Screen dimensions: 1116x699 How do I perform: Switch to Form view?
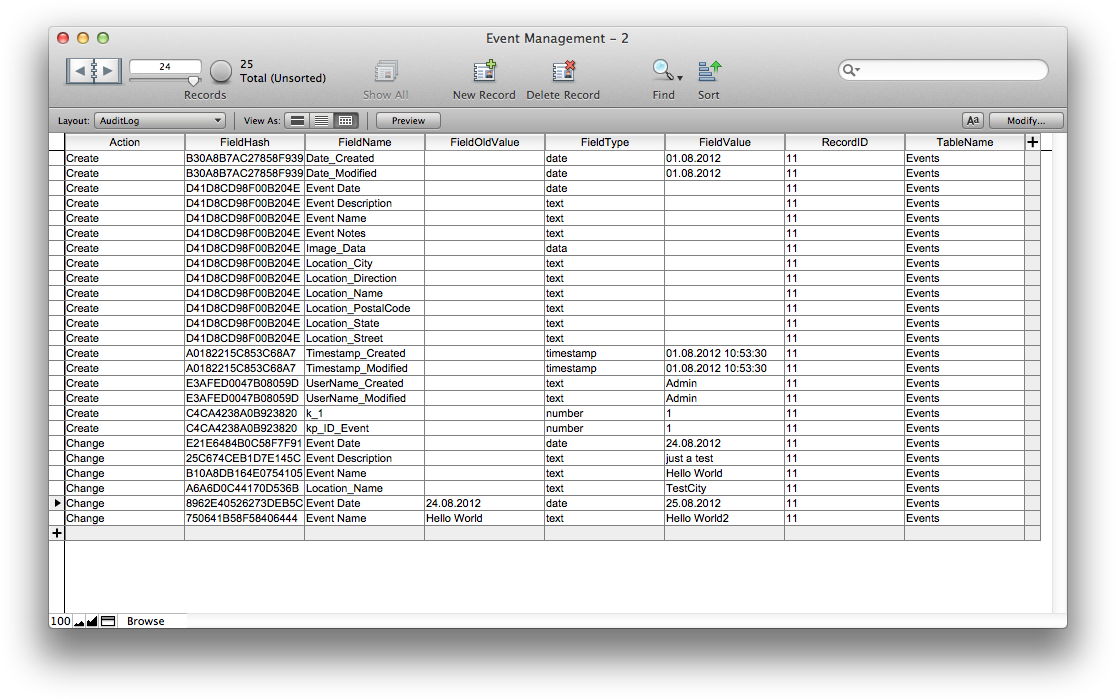coord(298,120)
